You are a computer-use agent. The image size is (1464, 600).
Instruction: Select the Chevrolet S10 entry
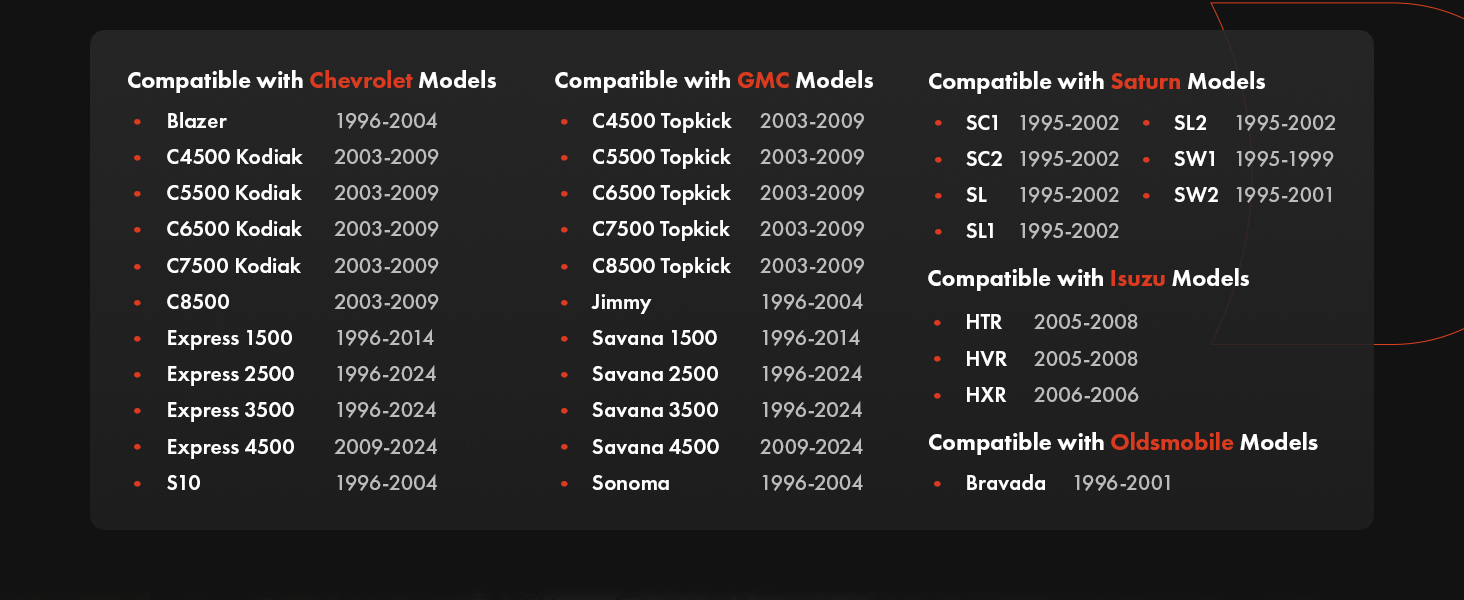point(183,483)
